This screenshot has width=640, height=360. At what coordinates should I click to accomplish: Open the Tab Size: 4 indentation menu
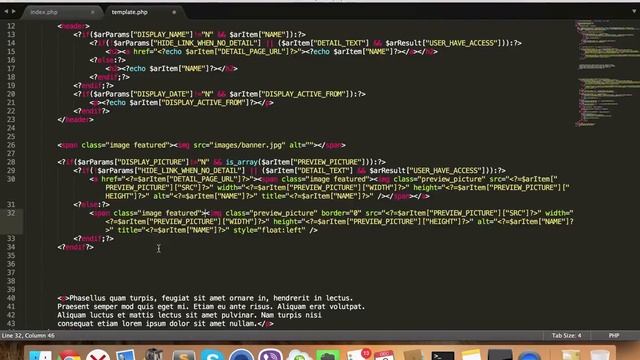(x=567, y=336)
